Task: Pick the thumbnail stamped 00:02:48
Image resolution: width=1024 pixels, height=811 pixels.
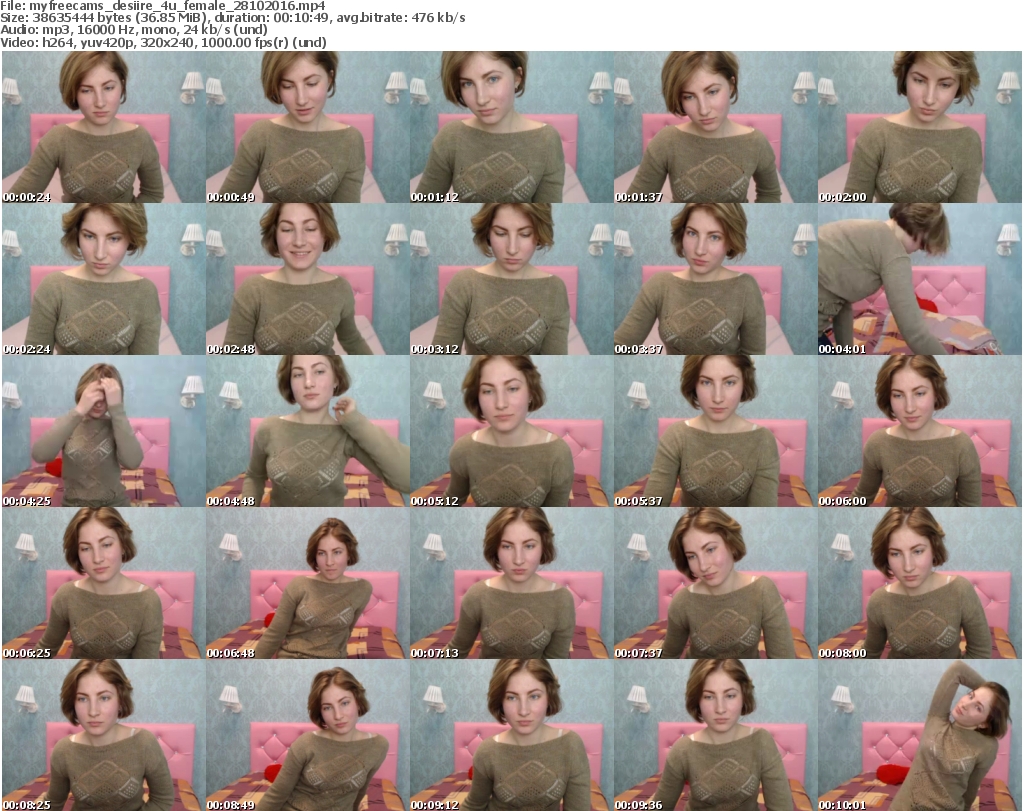Action: [x=308, y=279]
